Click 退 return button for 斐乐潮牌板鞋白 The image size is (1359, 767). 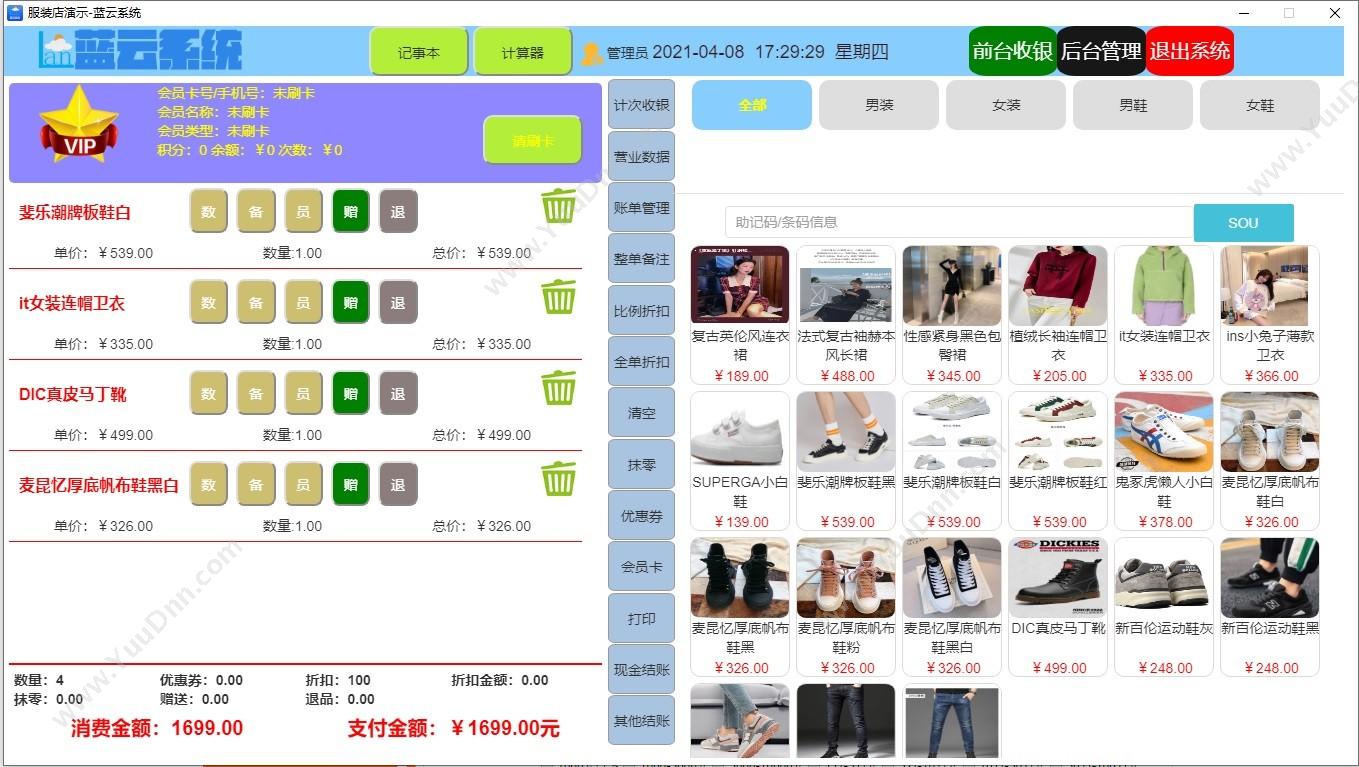coord(398,211)
